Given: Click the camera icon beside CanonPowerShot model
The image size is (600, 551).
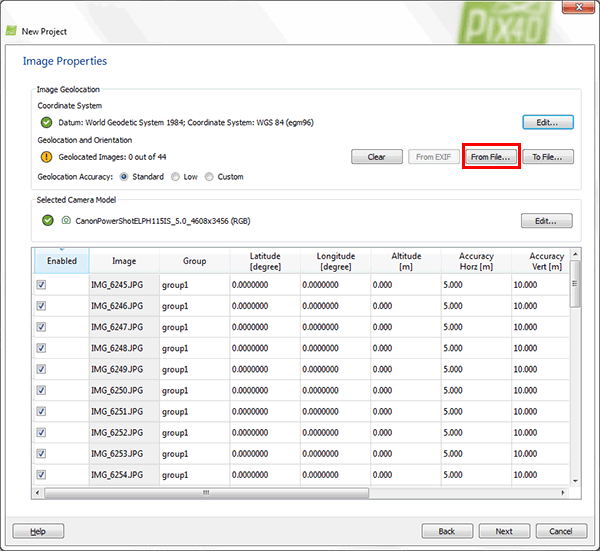Looking at the screenshot, I should 65,221.
